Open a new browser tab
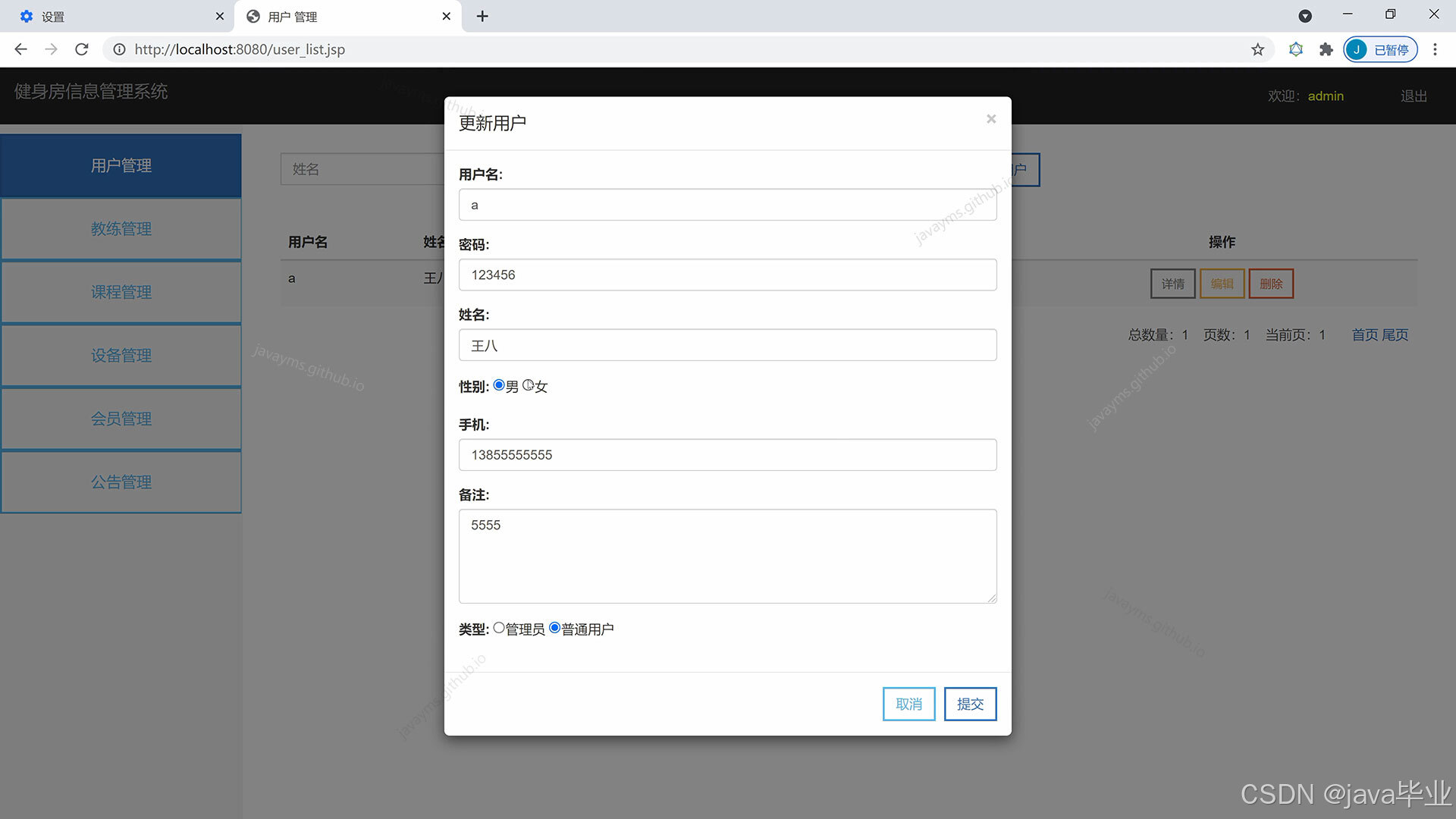The height and width of the screenshot is (819, 1456). click(482, 16)
